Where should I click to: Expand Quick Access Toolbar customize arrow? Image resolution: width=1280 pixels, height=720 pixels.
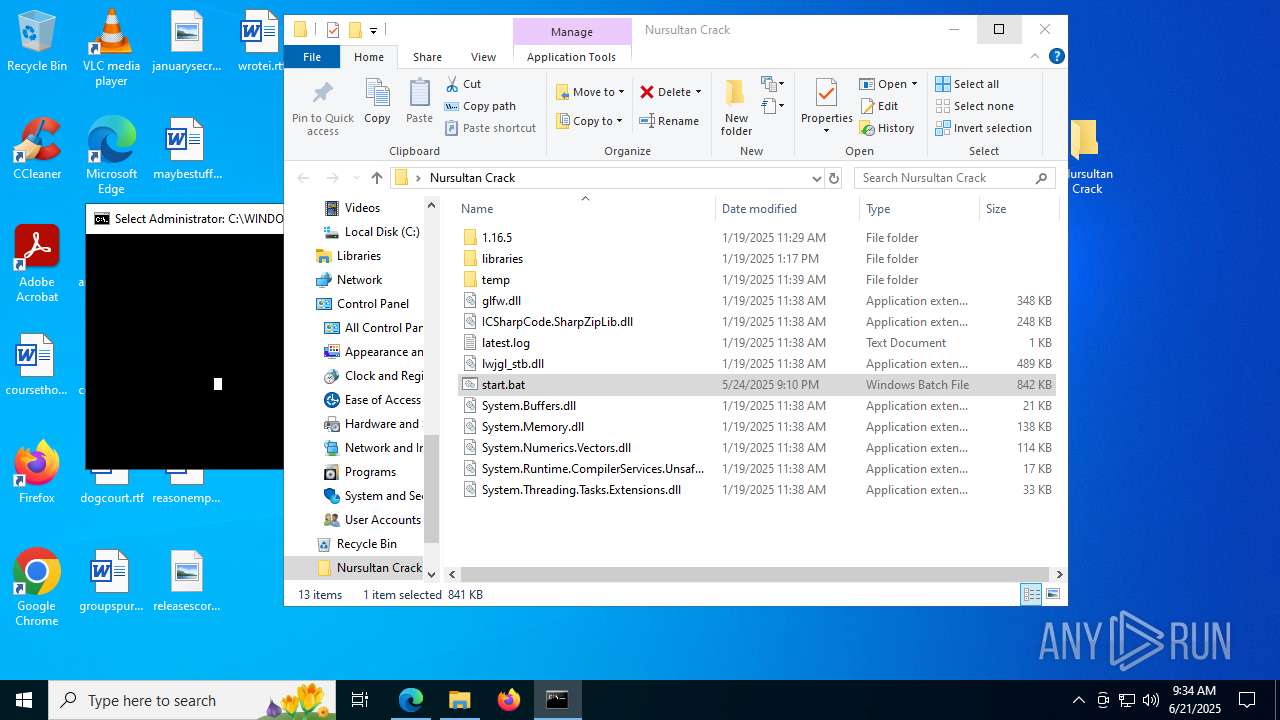[x=373, y=30]
